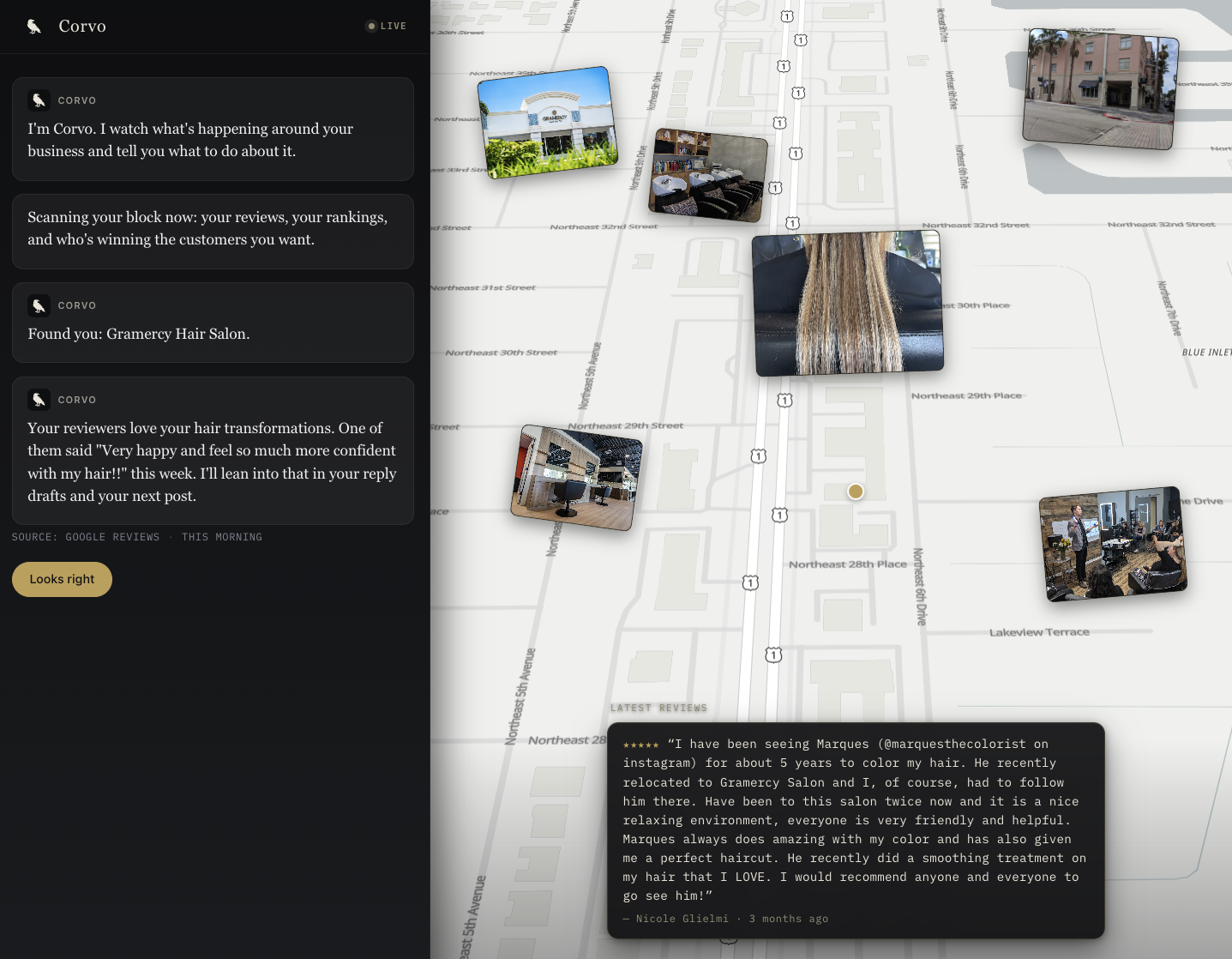Confirm with the Looks right button
Screen dimensions: 1232x959
click(x=62, y=579)
